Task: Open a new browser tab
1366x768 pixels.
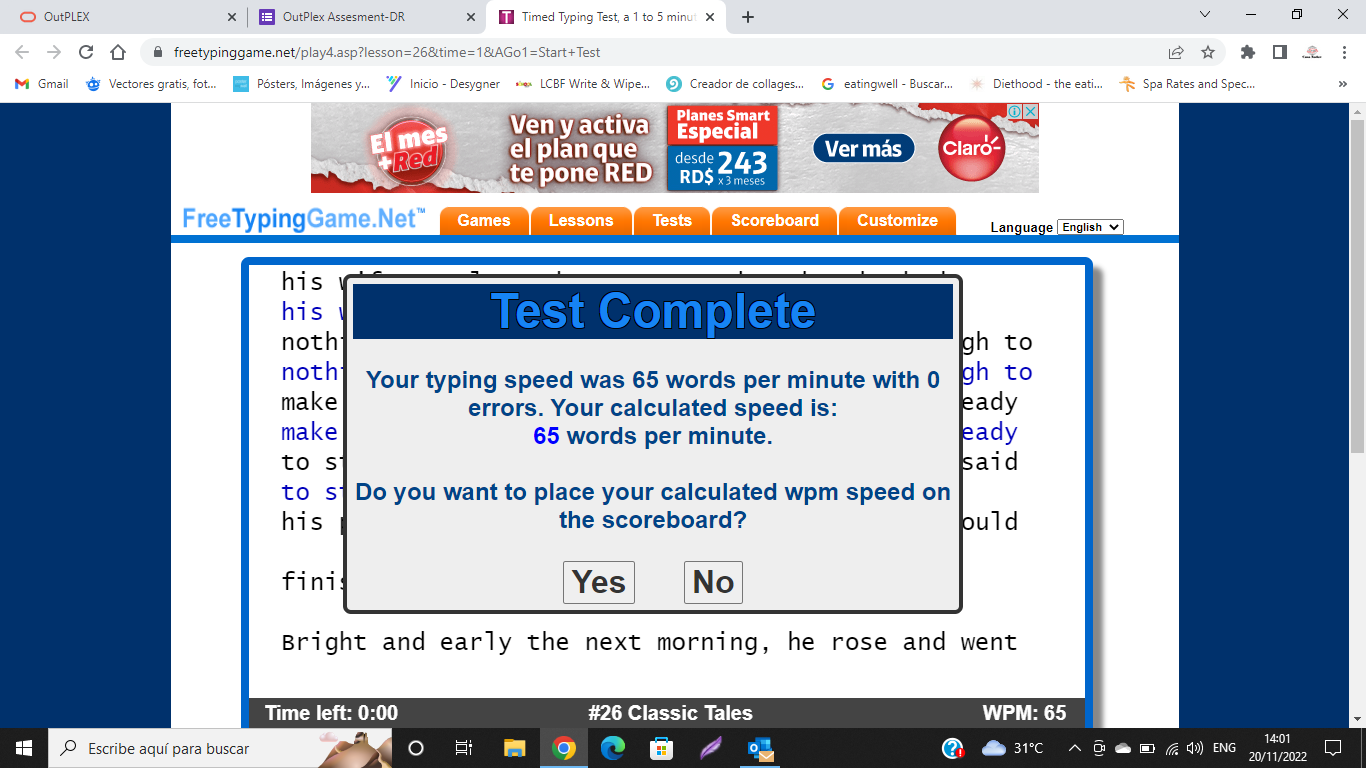Action: [x=748, y=17]
